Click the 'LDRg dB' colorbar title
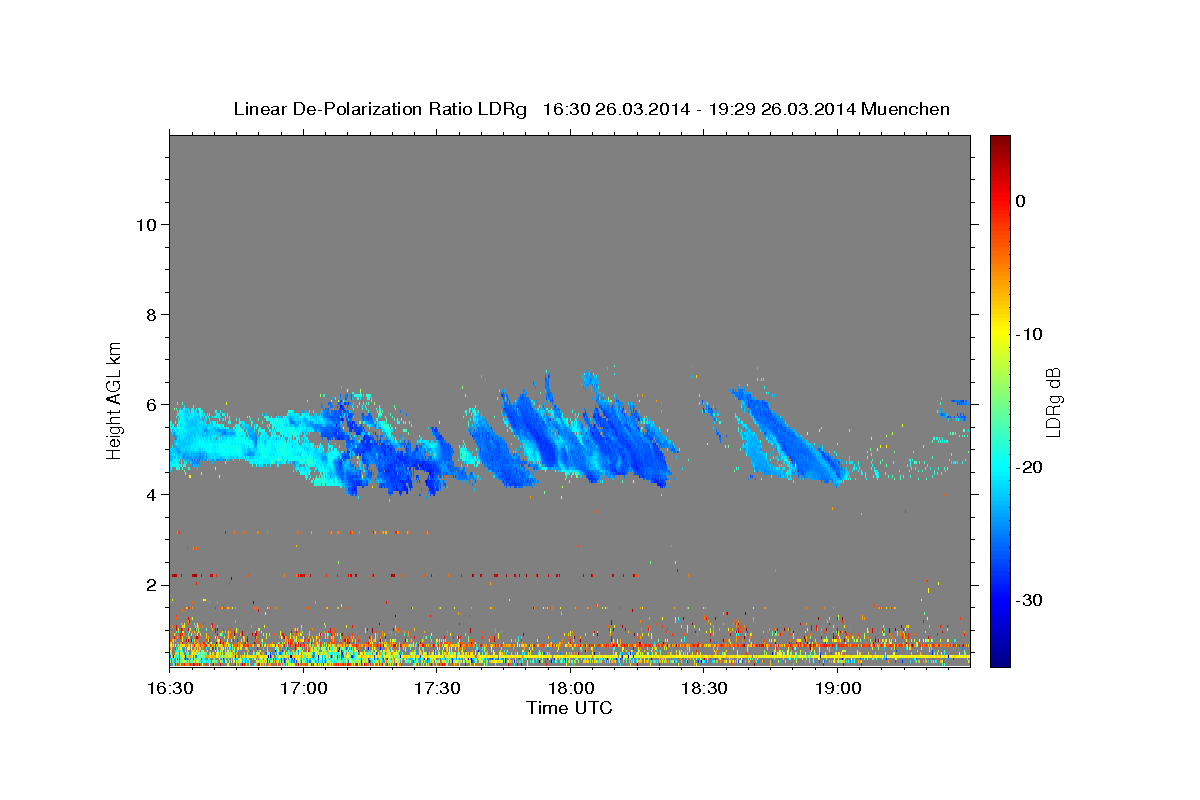The width and height of the screenshot is (1200, 800). pyautogui.click(x=1053, y=401)
